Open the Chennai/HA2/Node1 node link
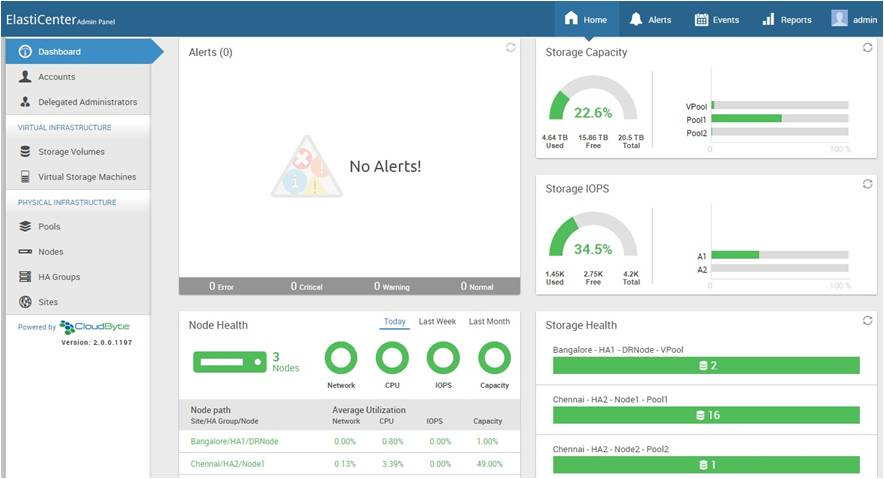Viewport: 884px width, 479px height. tap(228, 463)
